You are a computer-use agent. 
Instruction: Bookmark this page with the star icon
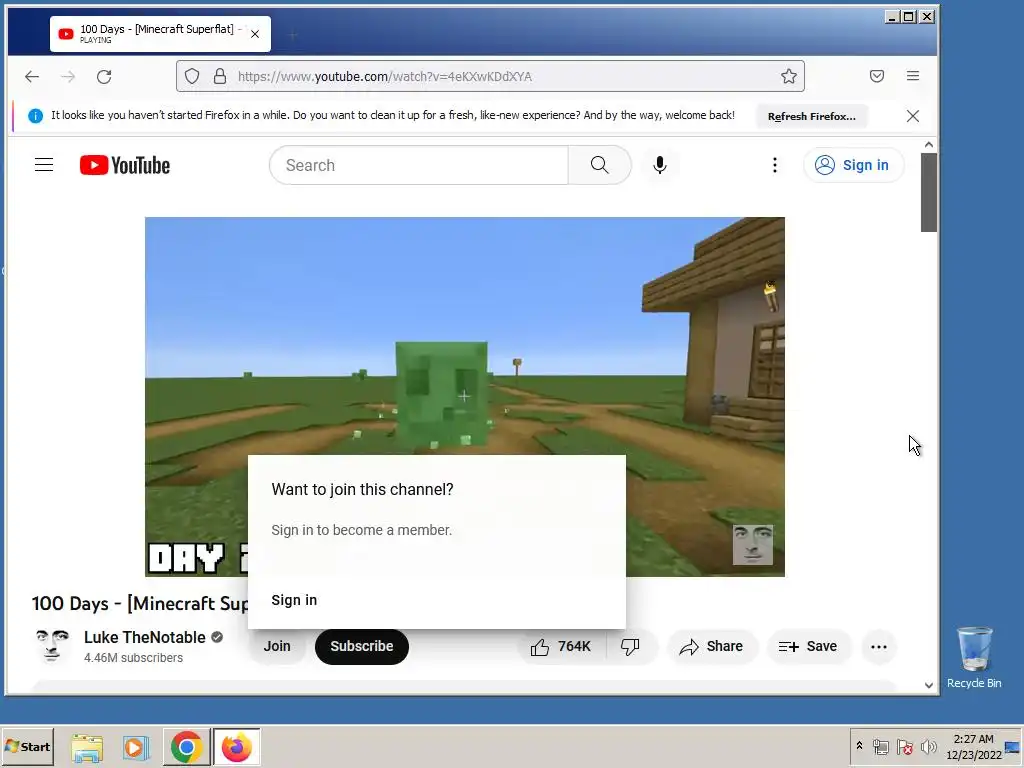coord(788,76)
